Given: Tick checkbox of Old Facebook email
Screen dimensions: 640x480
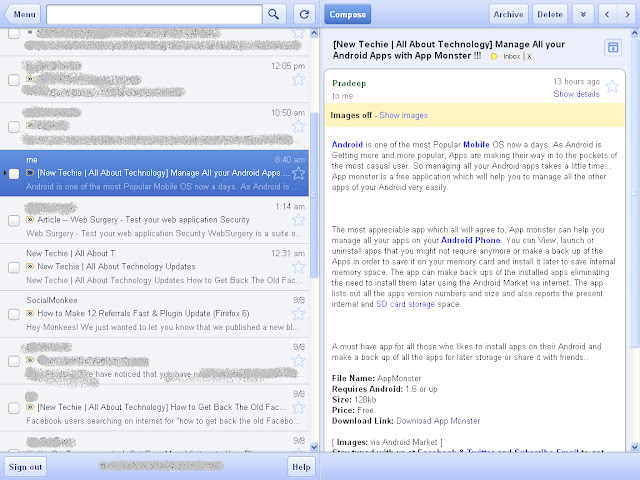Looking at the screenshot, I should click(x=14, y=408).
